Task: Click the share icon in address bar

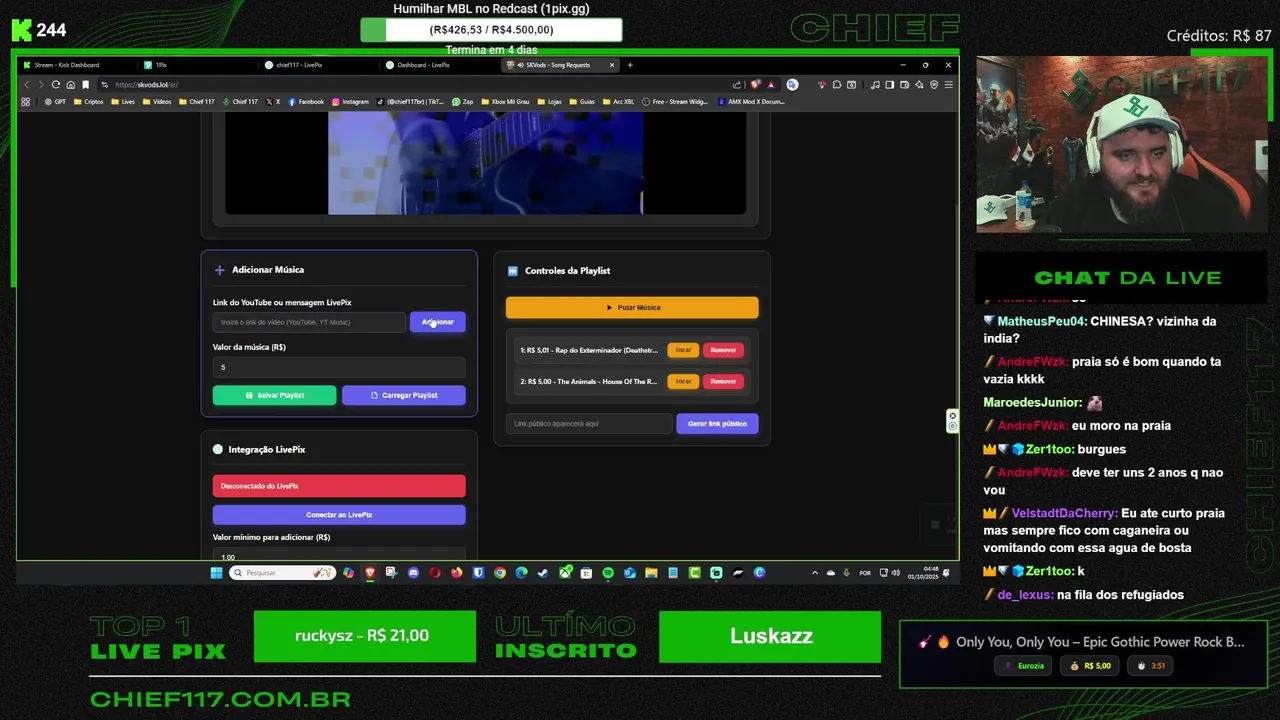Action: point(737,85)
